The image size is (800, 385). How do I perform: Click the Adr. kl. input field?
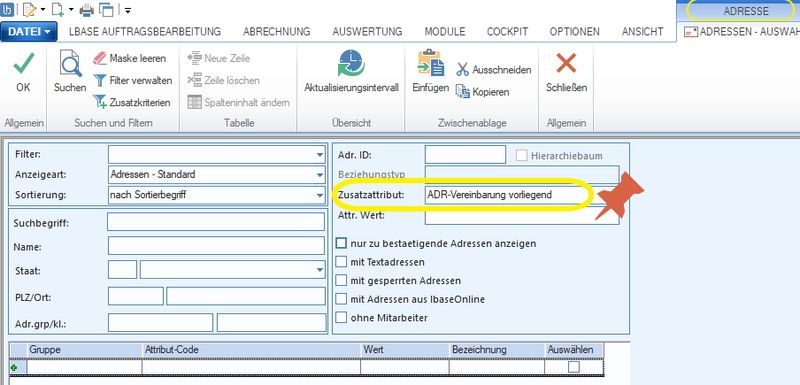[x=271, y=323]
